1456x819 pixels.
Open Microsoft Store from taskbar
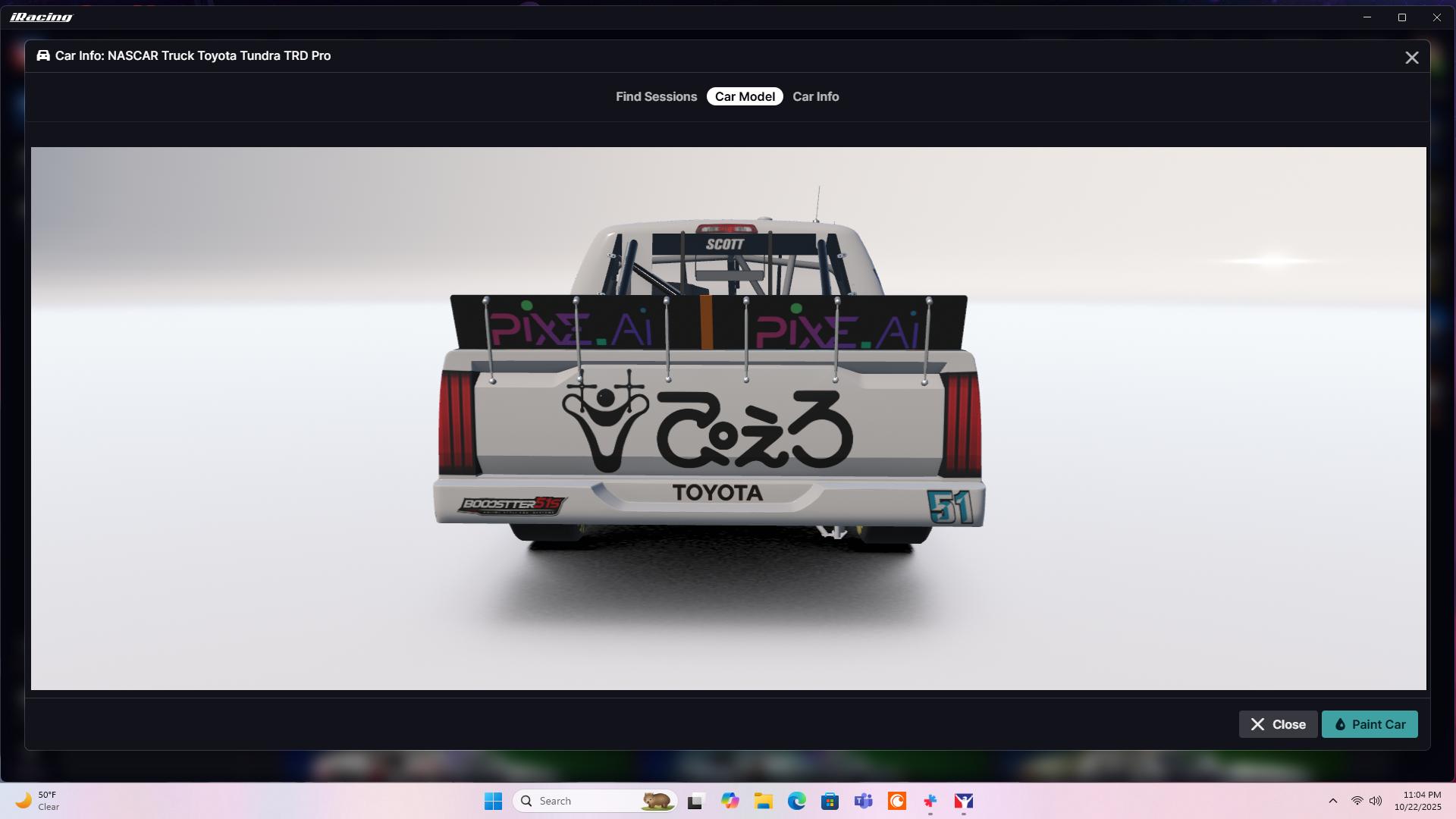click(x=830, y=801)
